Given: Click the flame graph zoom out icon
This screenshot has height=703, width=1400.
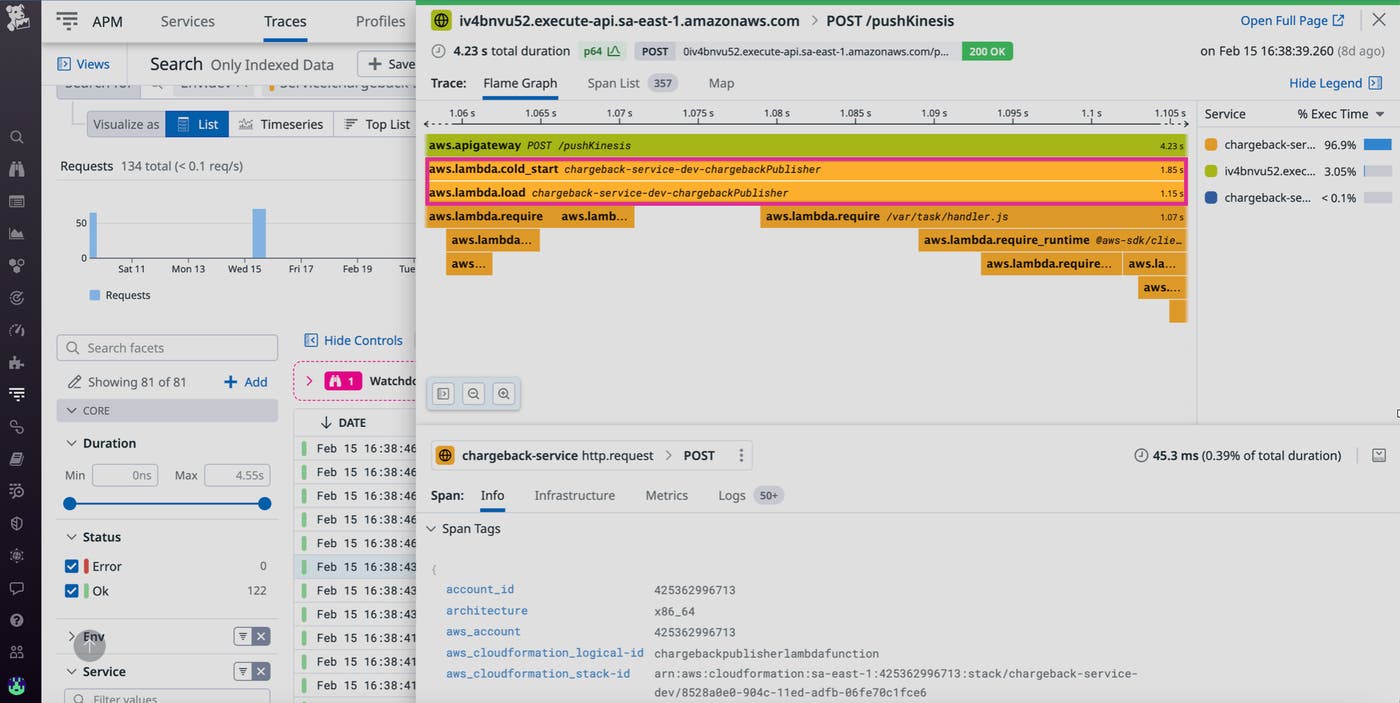Looking at the screenshot, I should tap(474, 394).
